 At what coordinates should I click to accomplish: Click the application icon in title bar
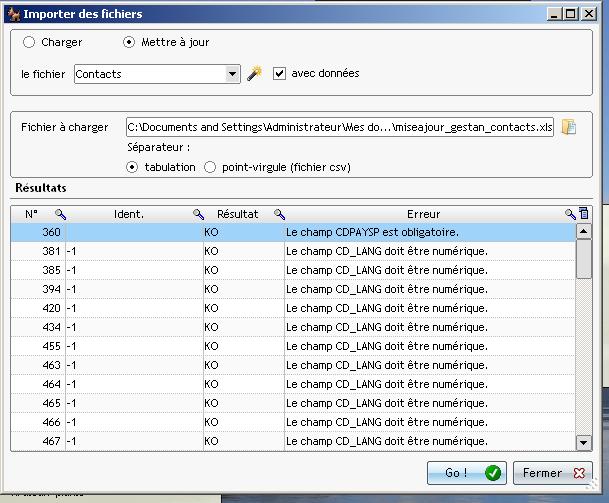coord(14,14)
